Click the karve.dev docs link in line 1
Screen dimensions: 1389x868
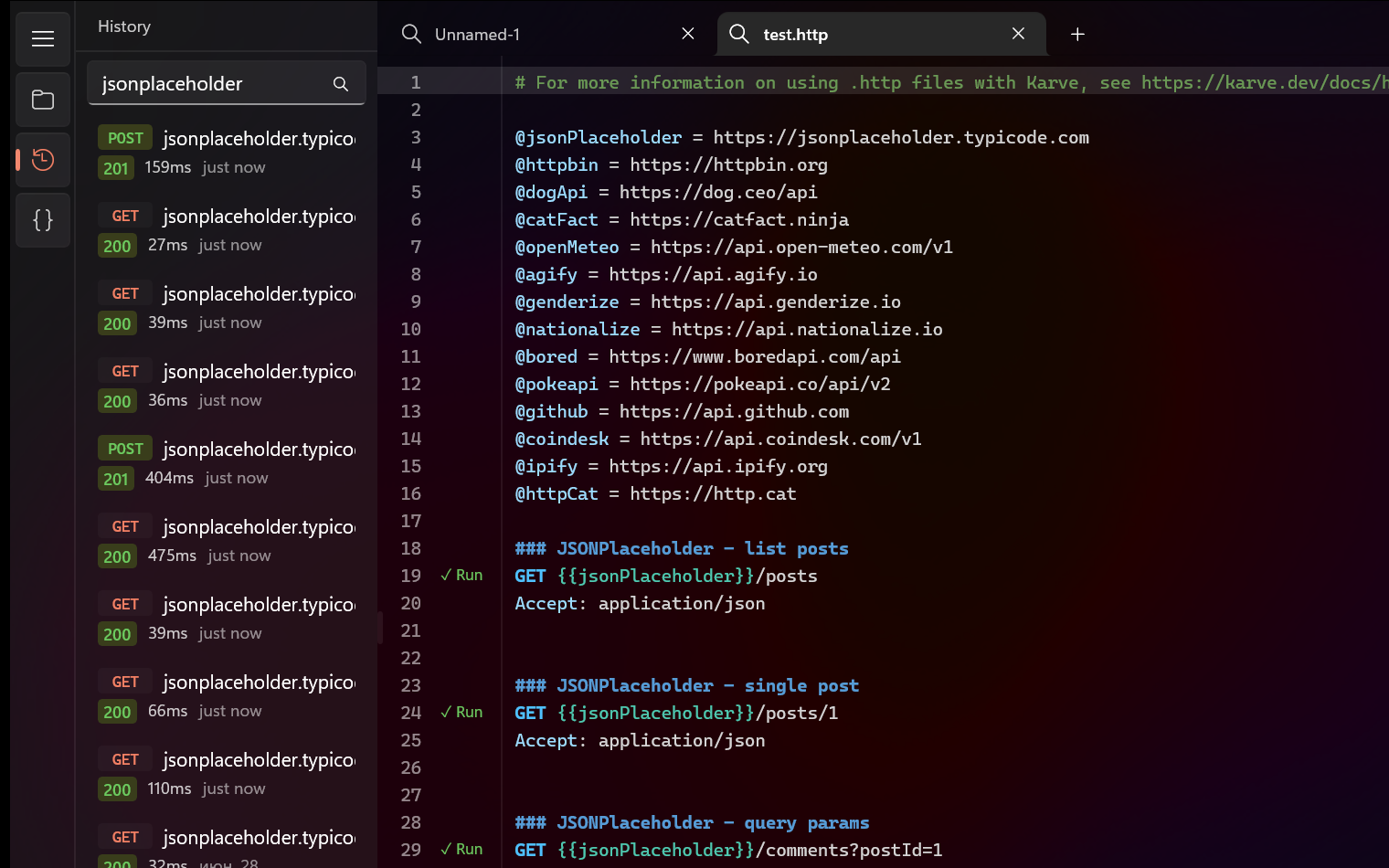pos(1265,82)
